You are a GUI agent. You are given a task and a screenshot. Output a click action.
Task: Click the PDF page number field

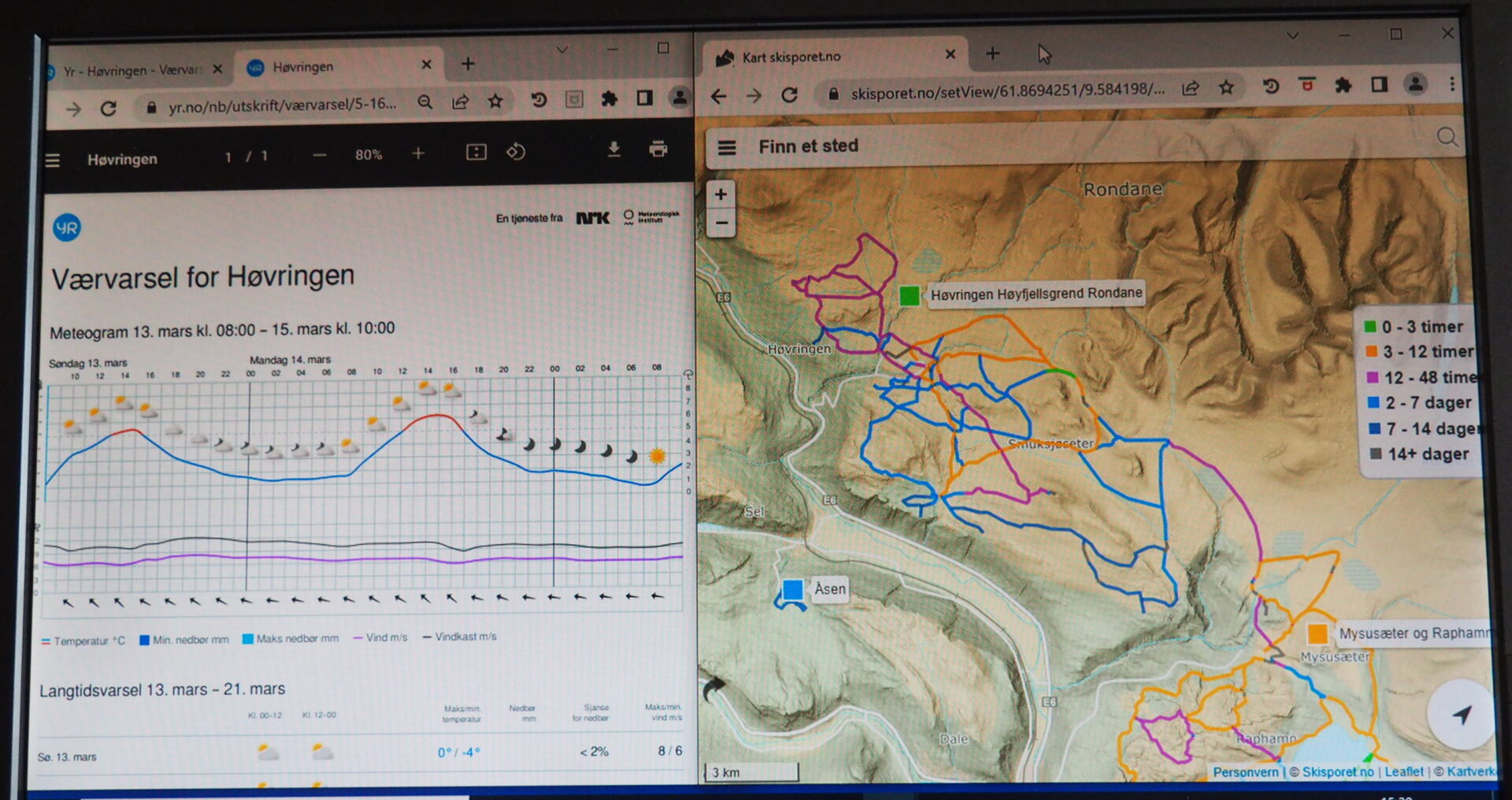pos(228,157)
